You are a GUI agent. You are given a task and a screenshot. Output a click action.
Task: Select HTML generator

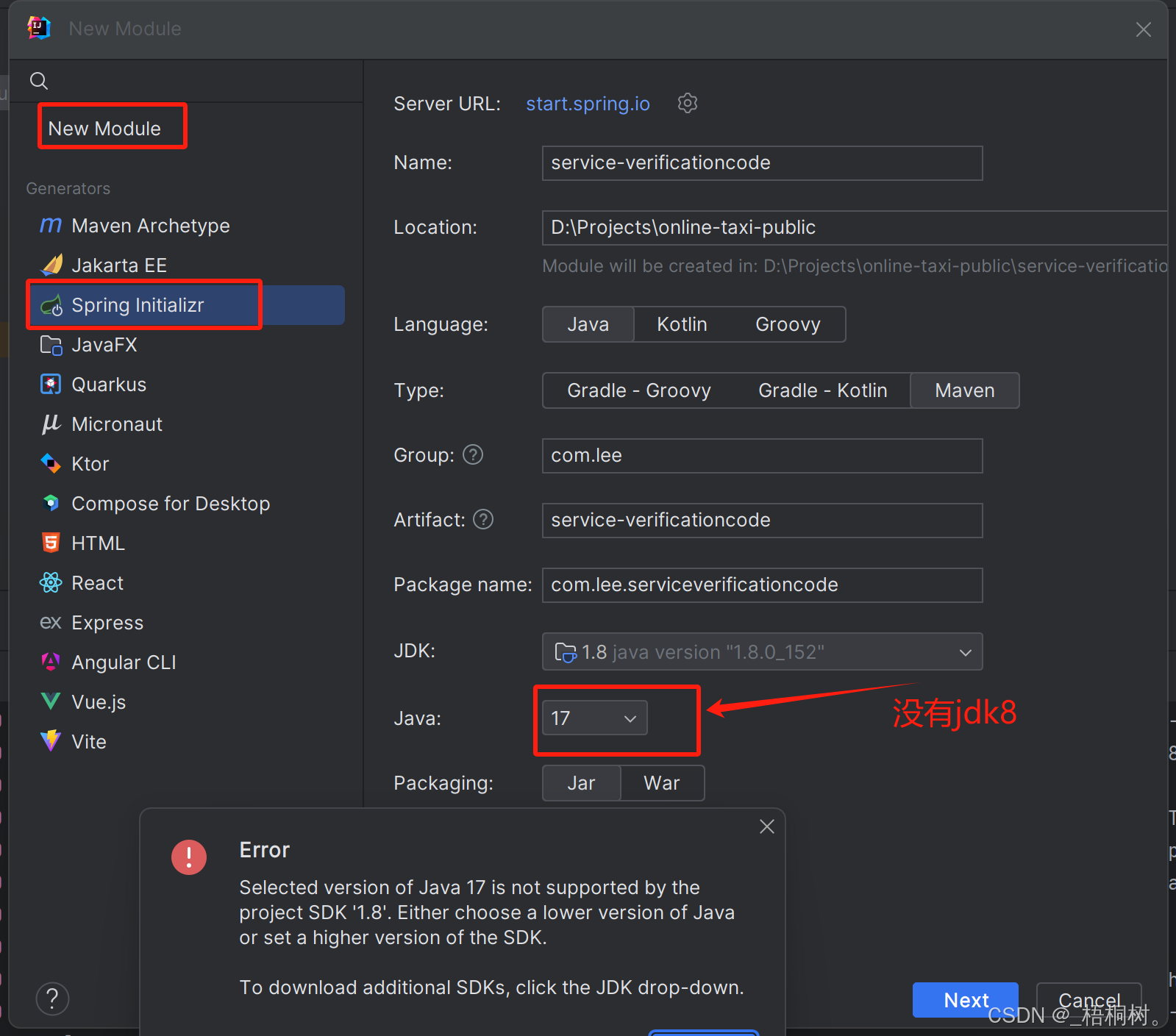pos(185,543)
